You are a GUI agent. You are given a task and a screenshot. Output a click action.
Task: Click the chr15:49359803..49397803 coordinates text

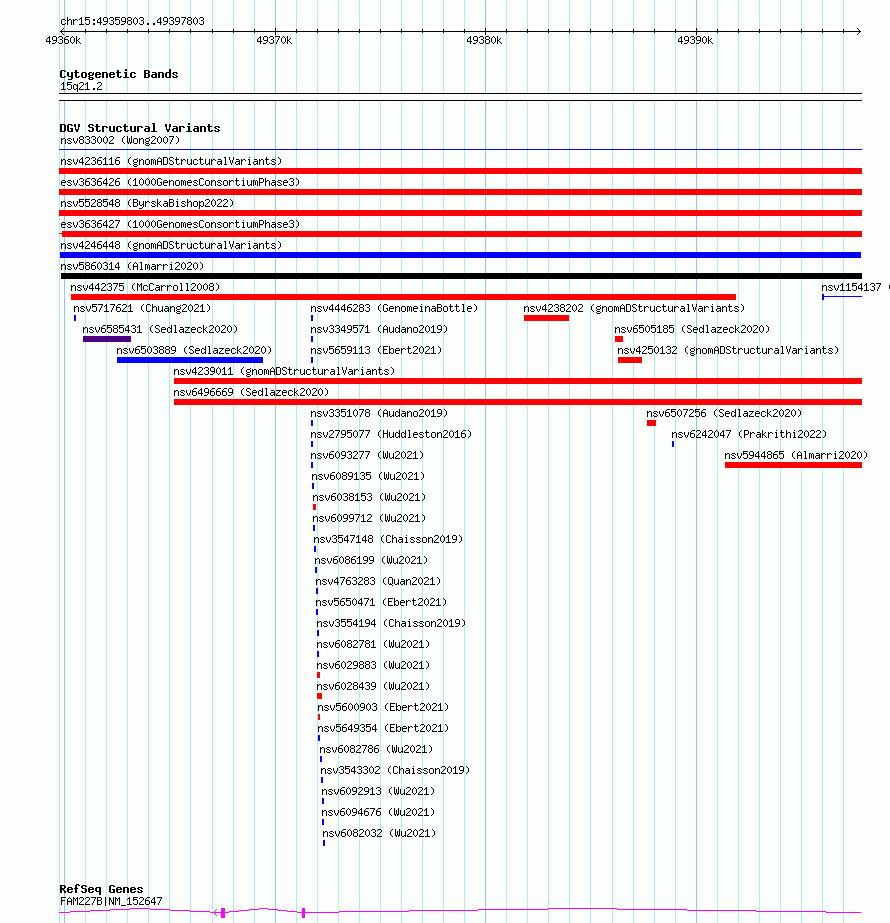pos(132,21)
